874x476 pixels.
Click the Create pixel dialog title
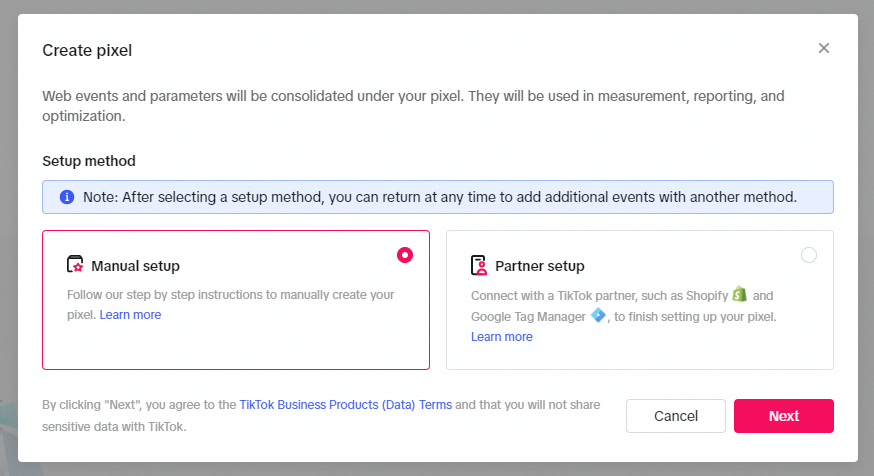click(x=88, y=50)
